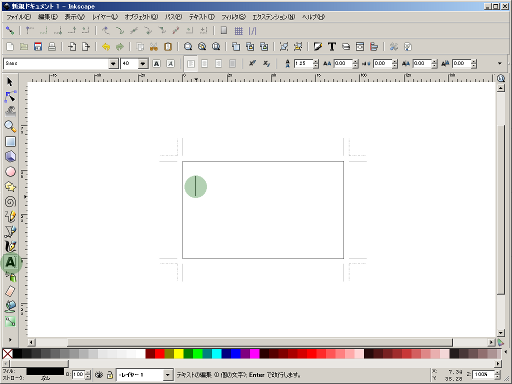Toggle bold text style button
The image size is (512, 384).
pyautogui.click(x=156, y=63)
